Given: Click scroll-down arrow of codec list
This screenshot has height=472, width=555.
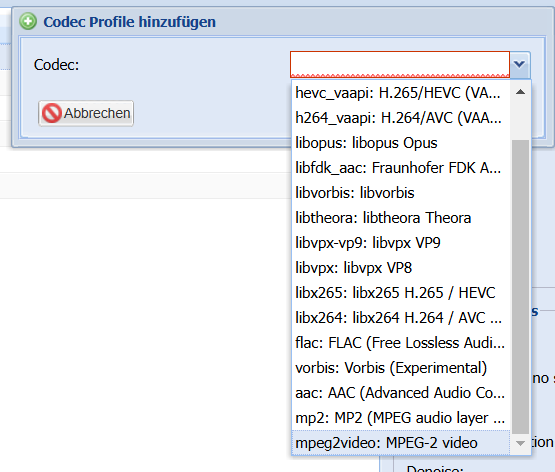Looking at the screenshot, I should tap(520, 443).
